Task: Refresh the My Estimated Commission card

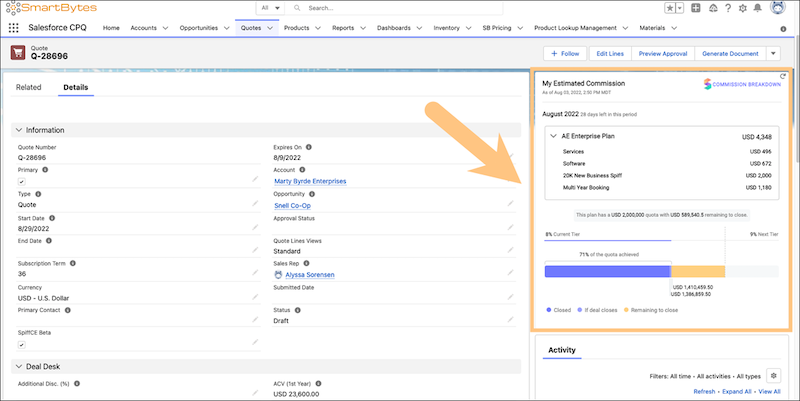Action: point(783,76)
